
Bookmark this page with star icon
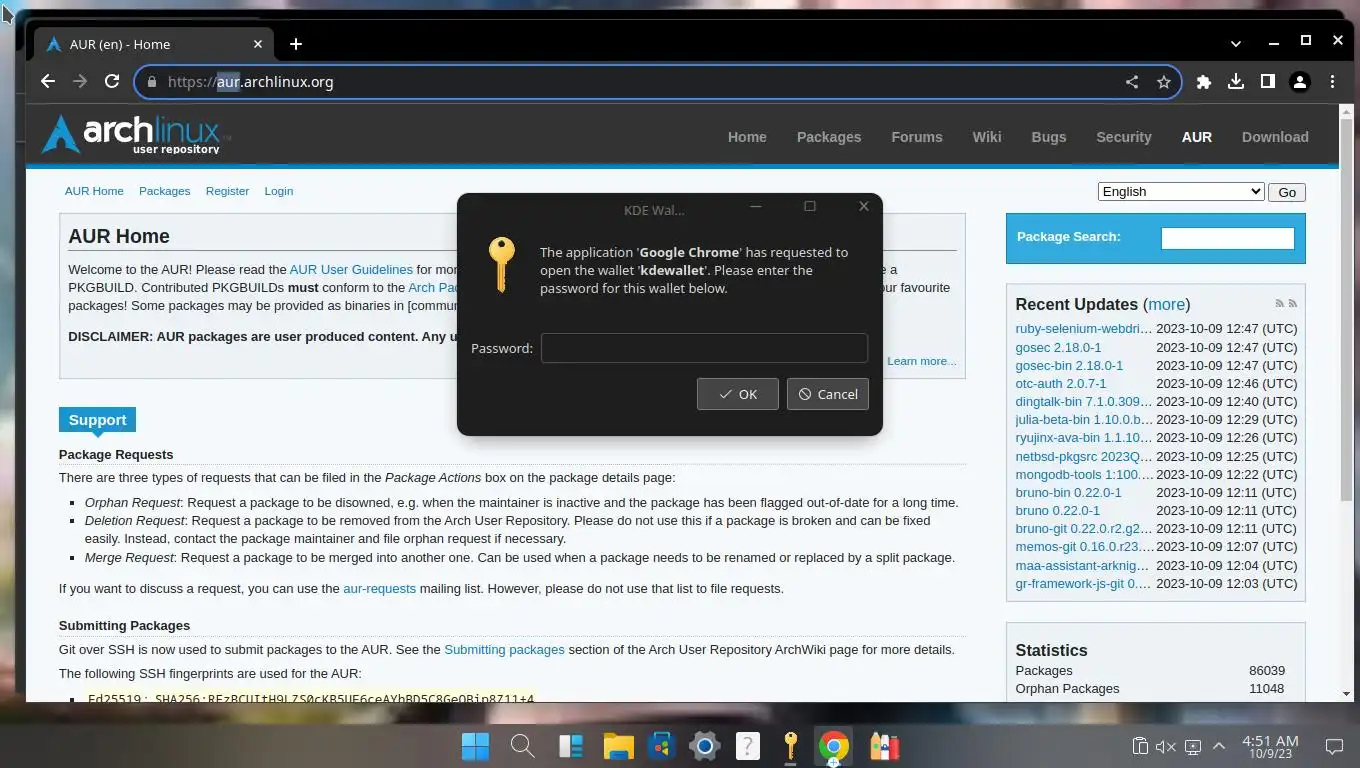tap(1163, 82)
